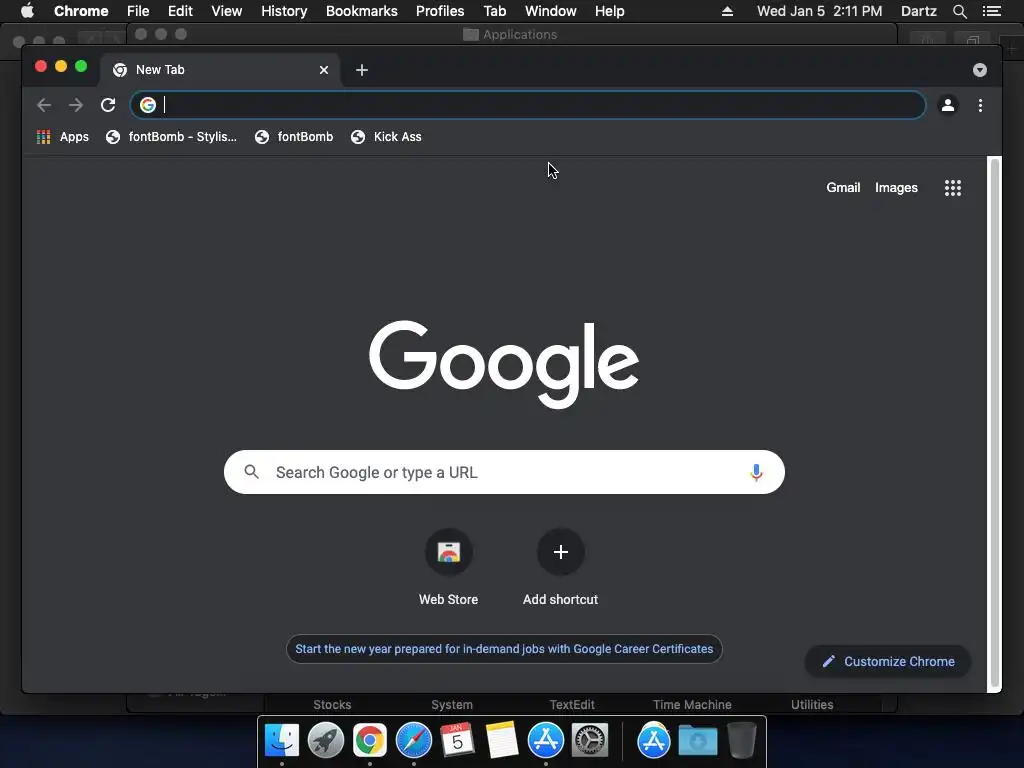Open the Trash in the Dock
Image resolution: width=1024 pixels, height=768 pixels.
tap(742, 740)
